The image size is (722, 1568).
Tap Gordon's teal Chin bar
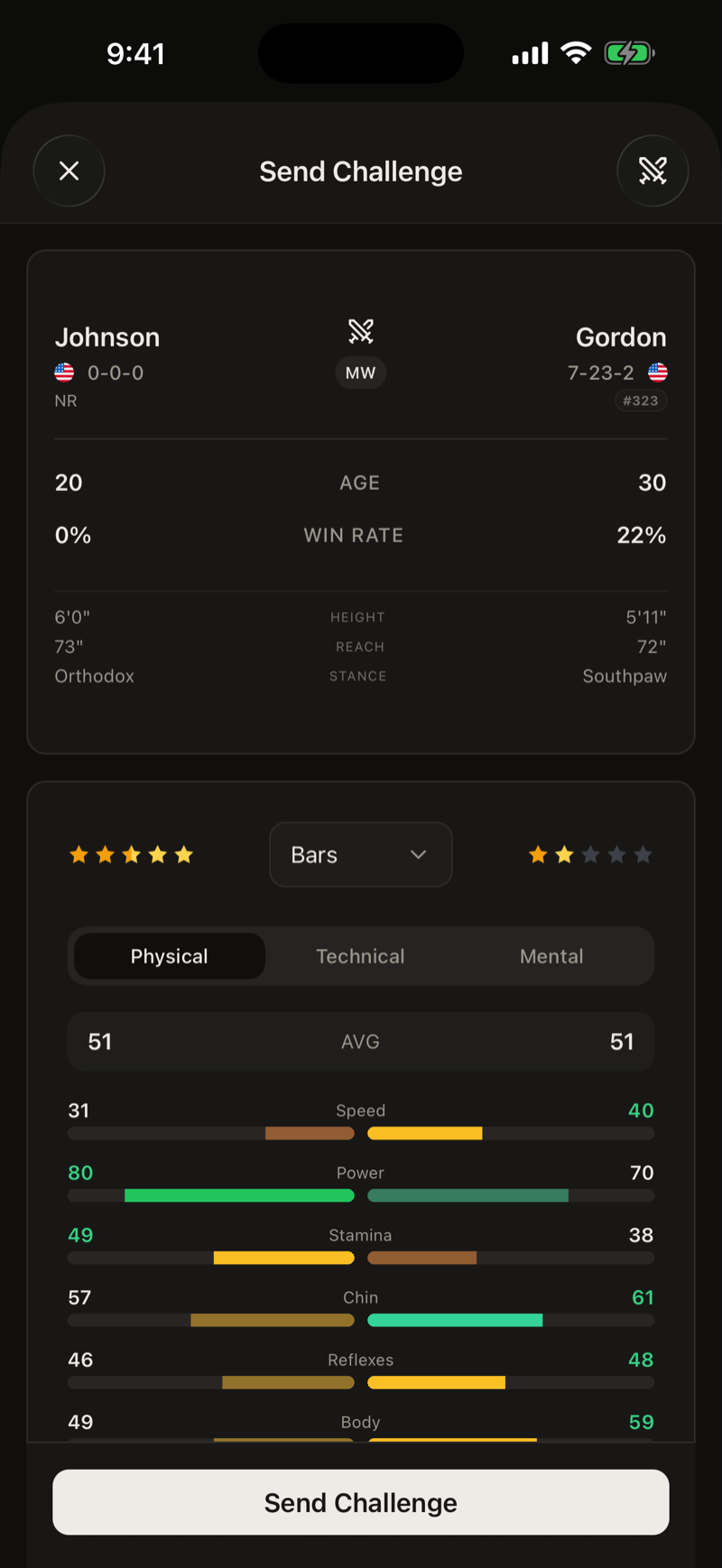pos(455,1320)
